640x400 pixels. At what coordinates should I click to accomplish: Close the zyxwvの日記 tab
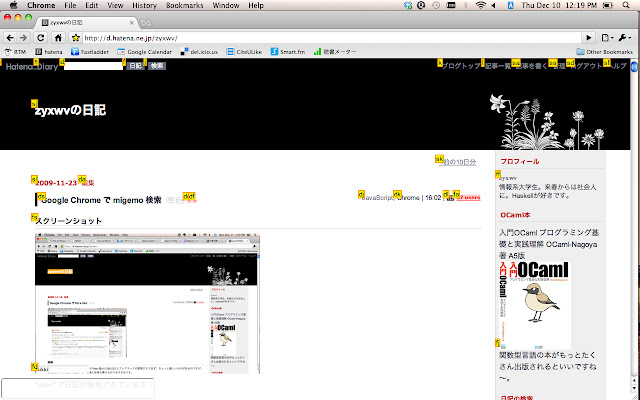coord(131,23)
